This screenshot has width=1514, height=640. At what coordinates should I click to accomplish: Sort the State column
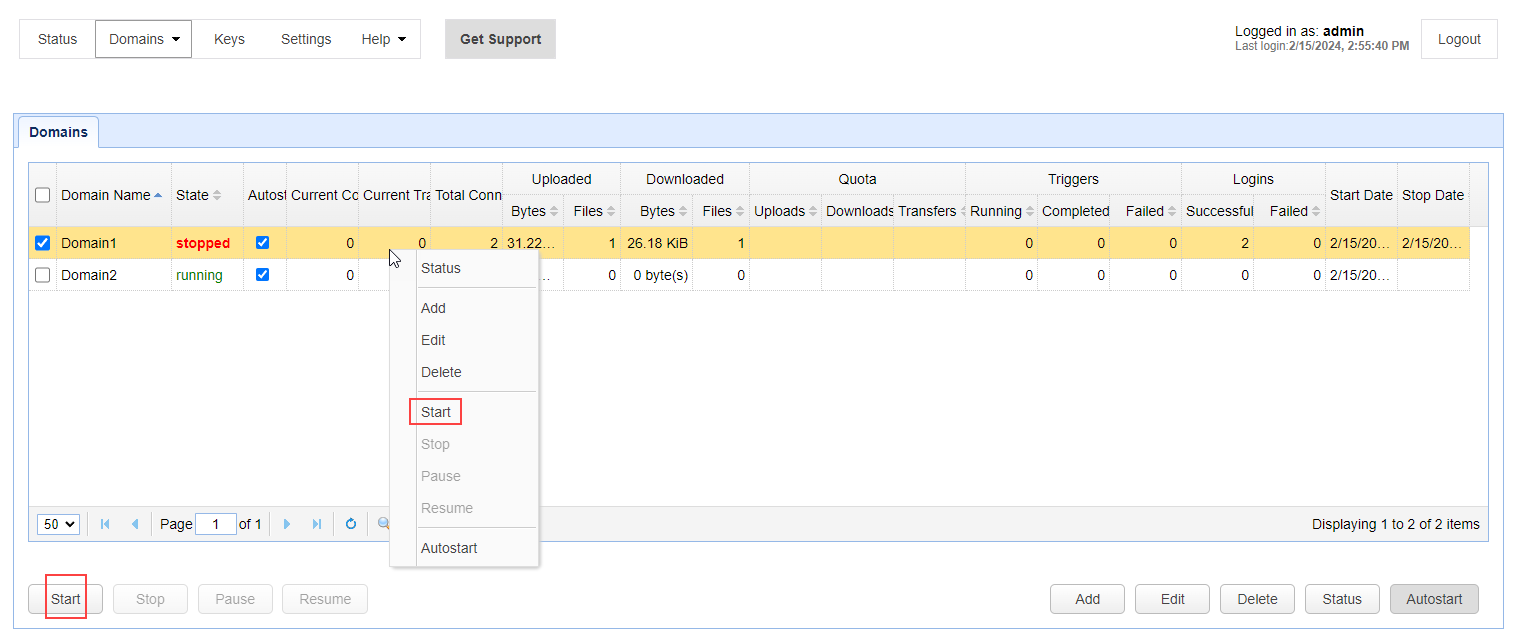click(x=217, y=195)
